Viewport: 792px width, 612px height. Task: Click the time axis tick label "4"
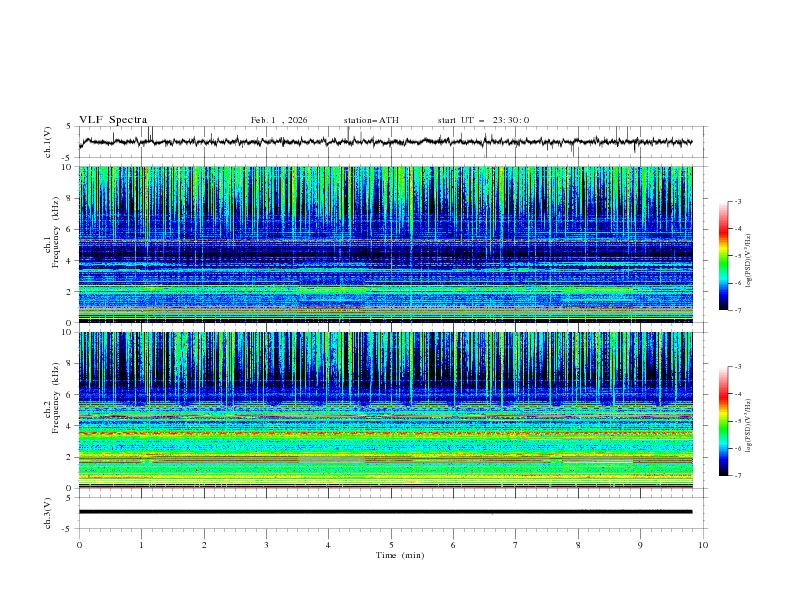tap(328, 545)
